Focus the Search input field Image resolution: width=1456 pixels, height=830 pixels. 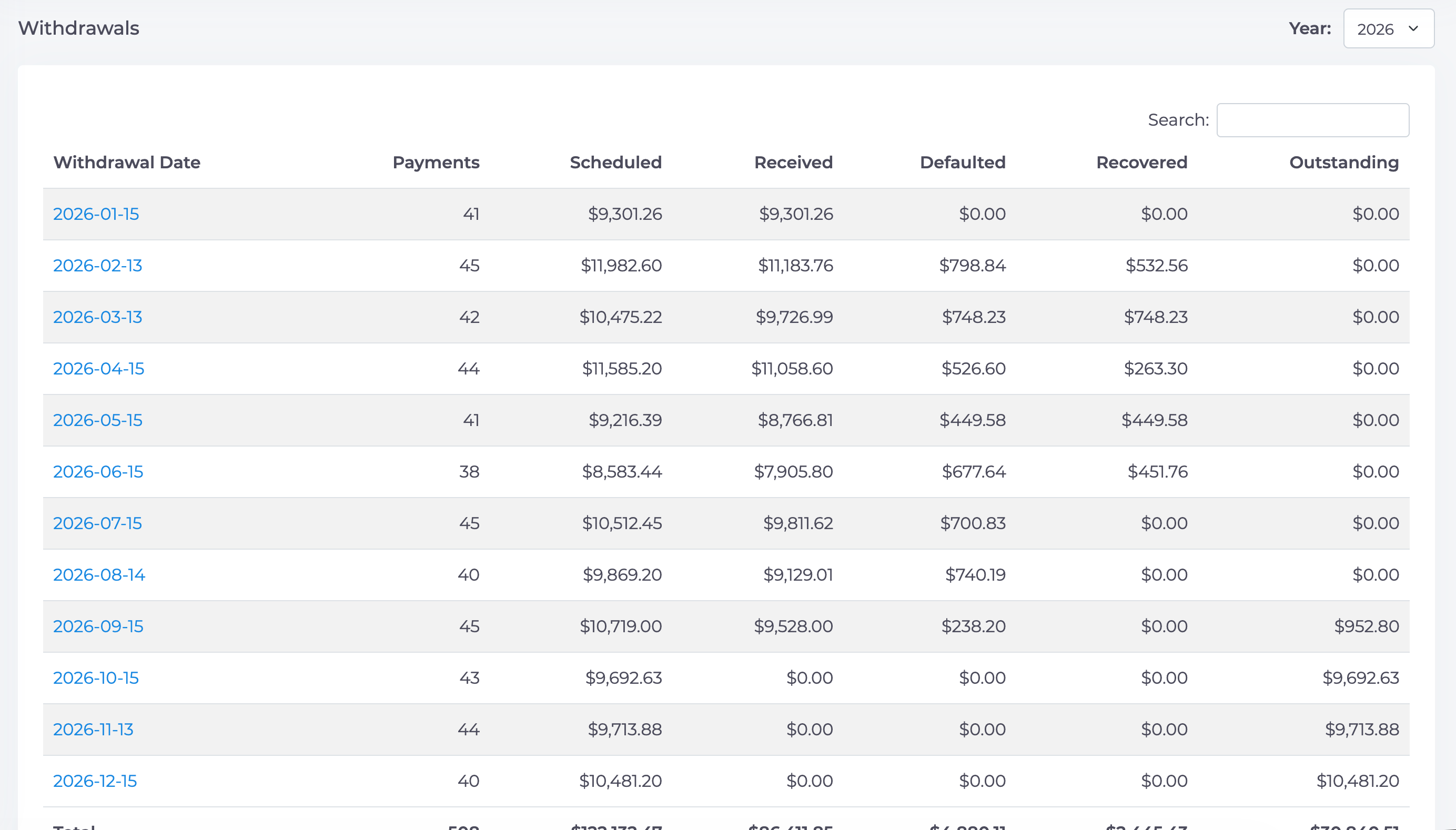pyautogui.click(x=1312, y=120)
